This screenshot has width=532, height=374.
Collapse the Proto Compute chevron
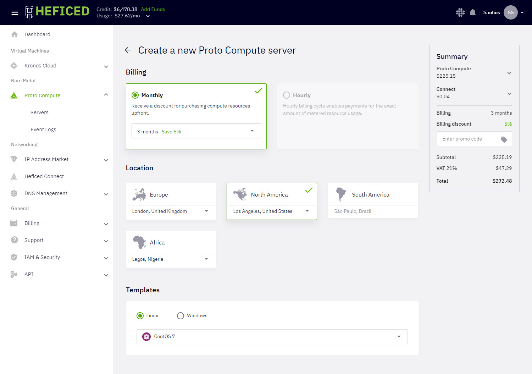click(106, 95)
